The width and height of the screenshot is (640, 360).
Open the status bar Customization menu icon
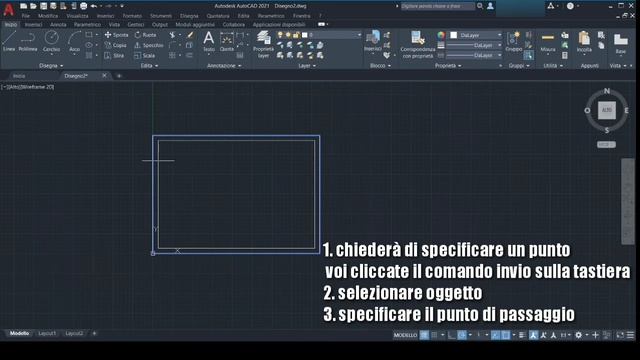pyautogui.click(x=630, y=335)
